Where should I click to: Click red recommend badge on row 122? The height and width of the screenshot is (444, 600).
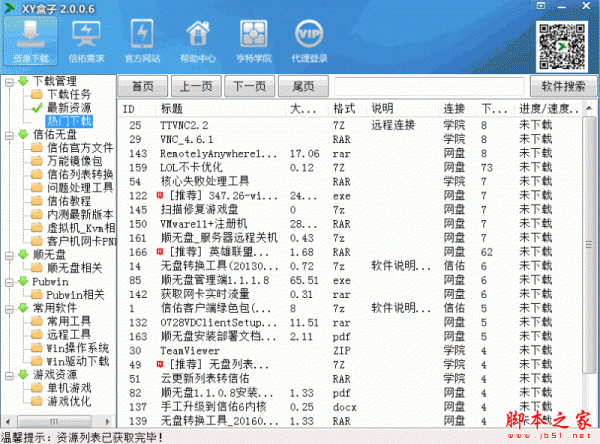click(160, 196)
